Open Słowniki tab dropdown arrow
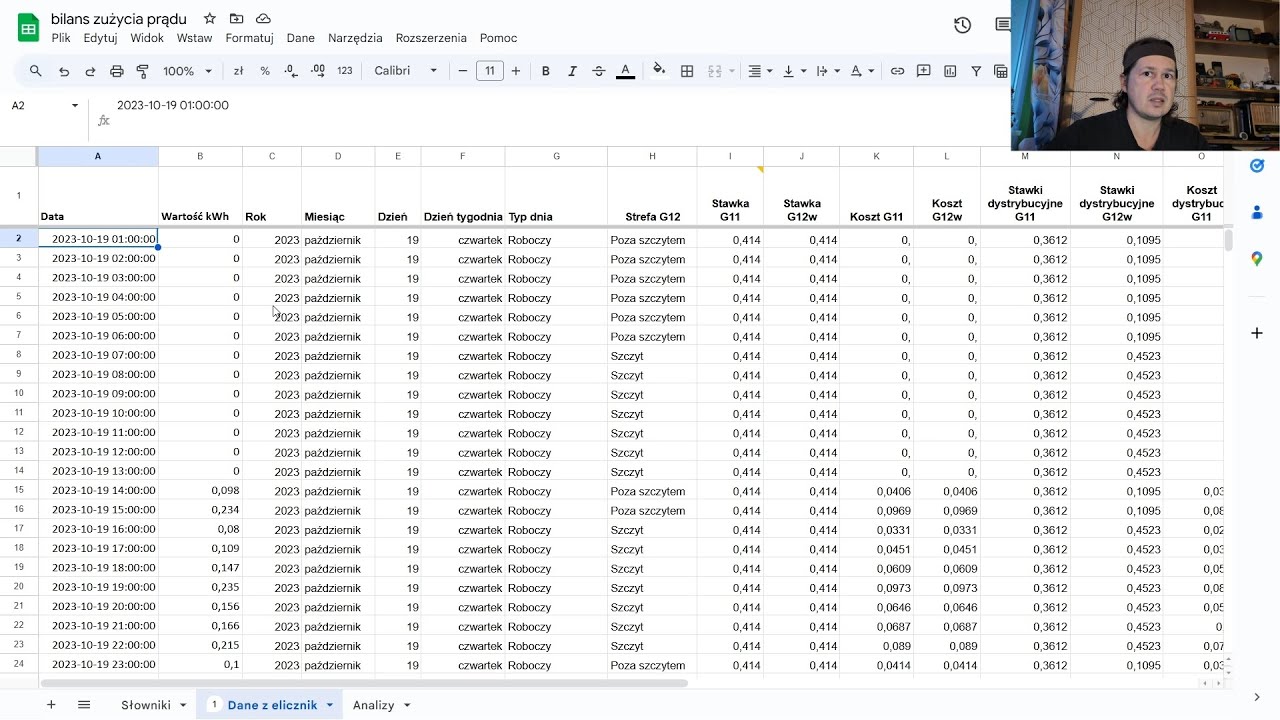 [x=183, y=705]
